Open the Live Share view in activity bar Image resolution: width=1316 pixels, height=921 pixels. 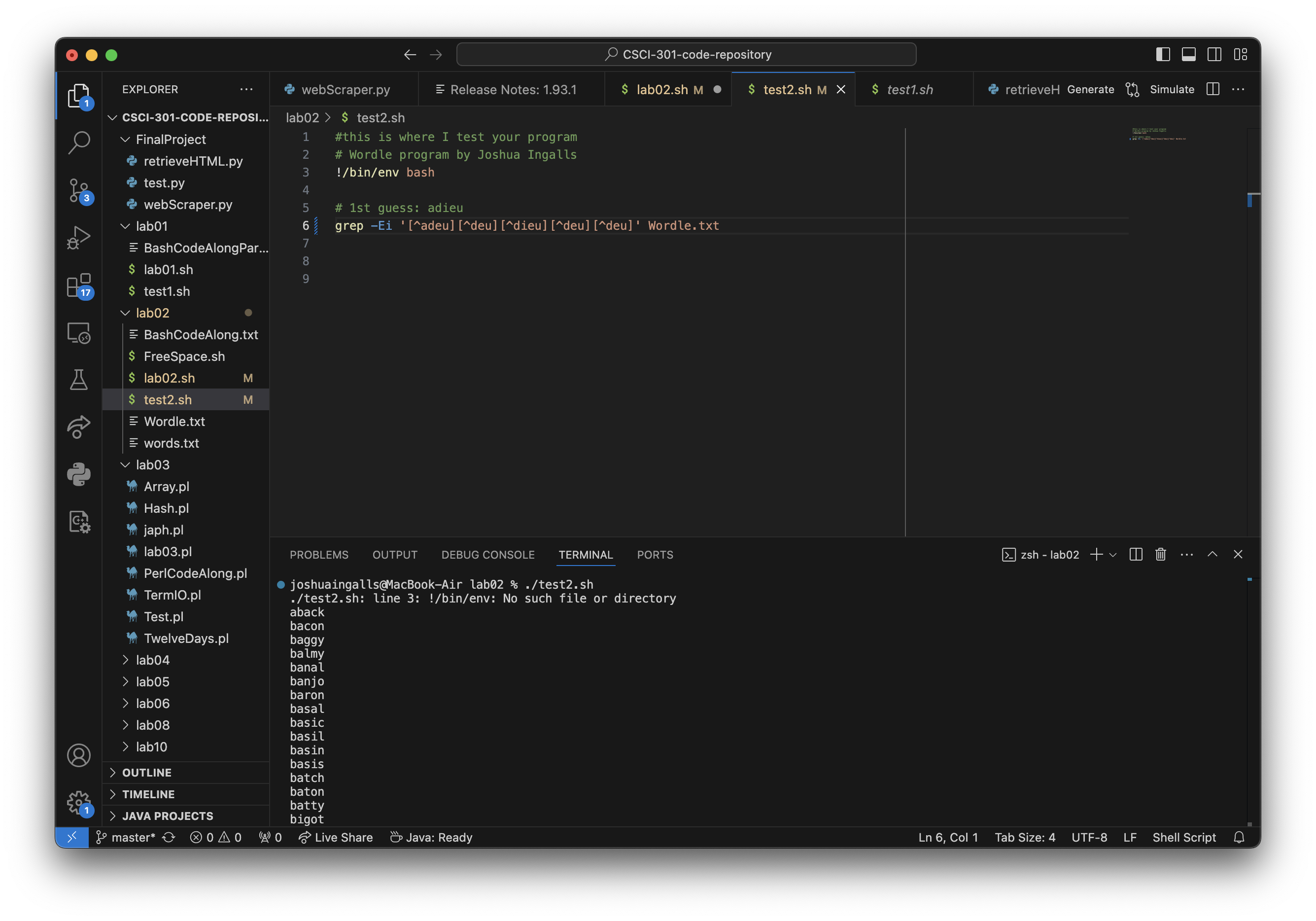click(x=78, y=426)
